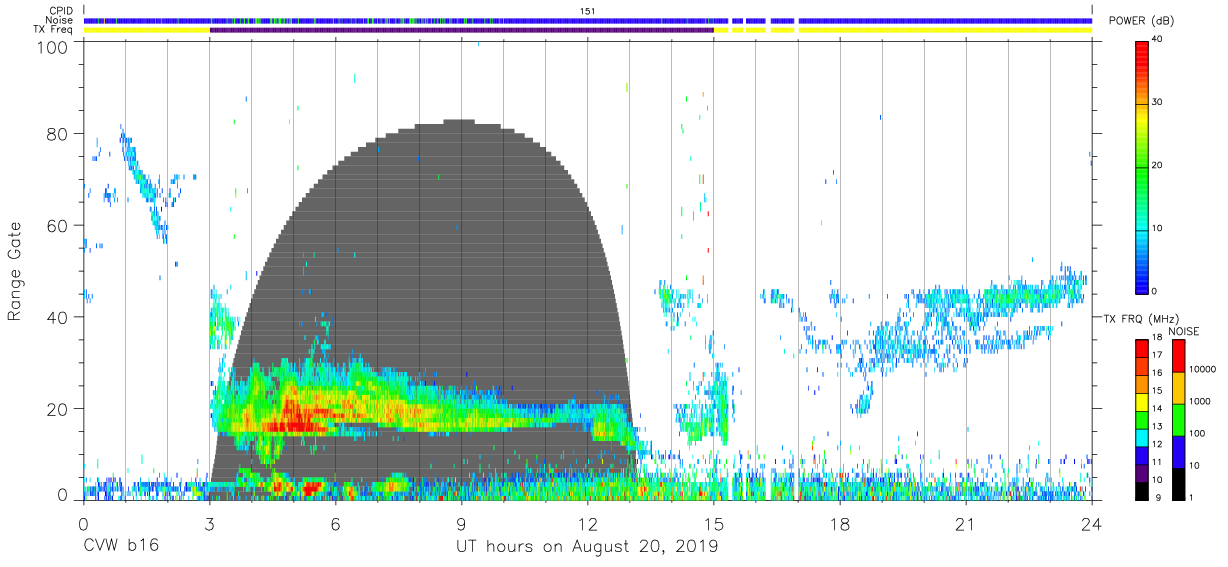Click the Range Gate axis tick '80'
This screenshot has width=1228, height=567.
point(57,134)
